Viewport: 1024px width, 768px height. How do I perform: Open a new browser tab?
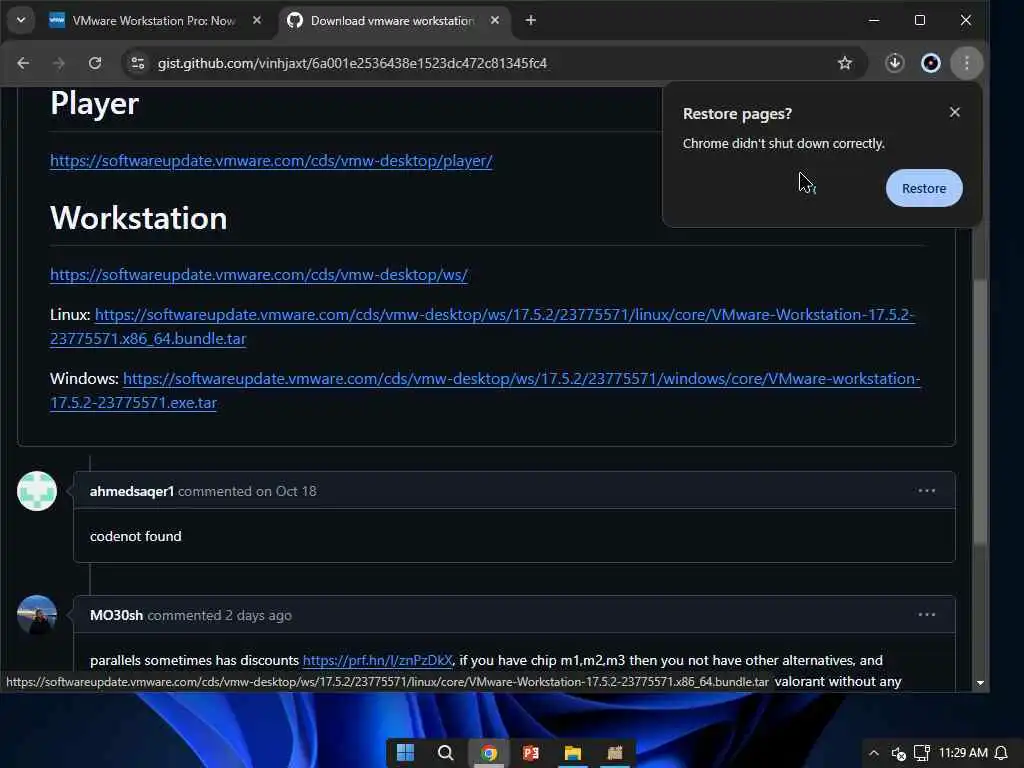coord(530,20)
